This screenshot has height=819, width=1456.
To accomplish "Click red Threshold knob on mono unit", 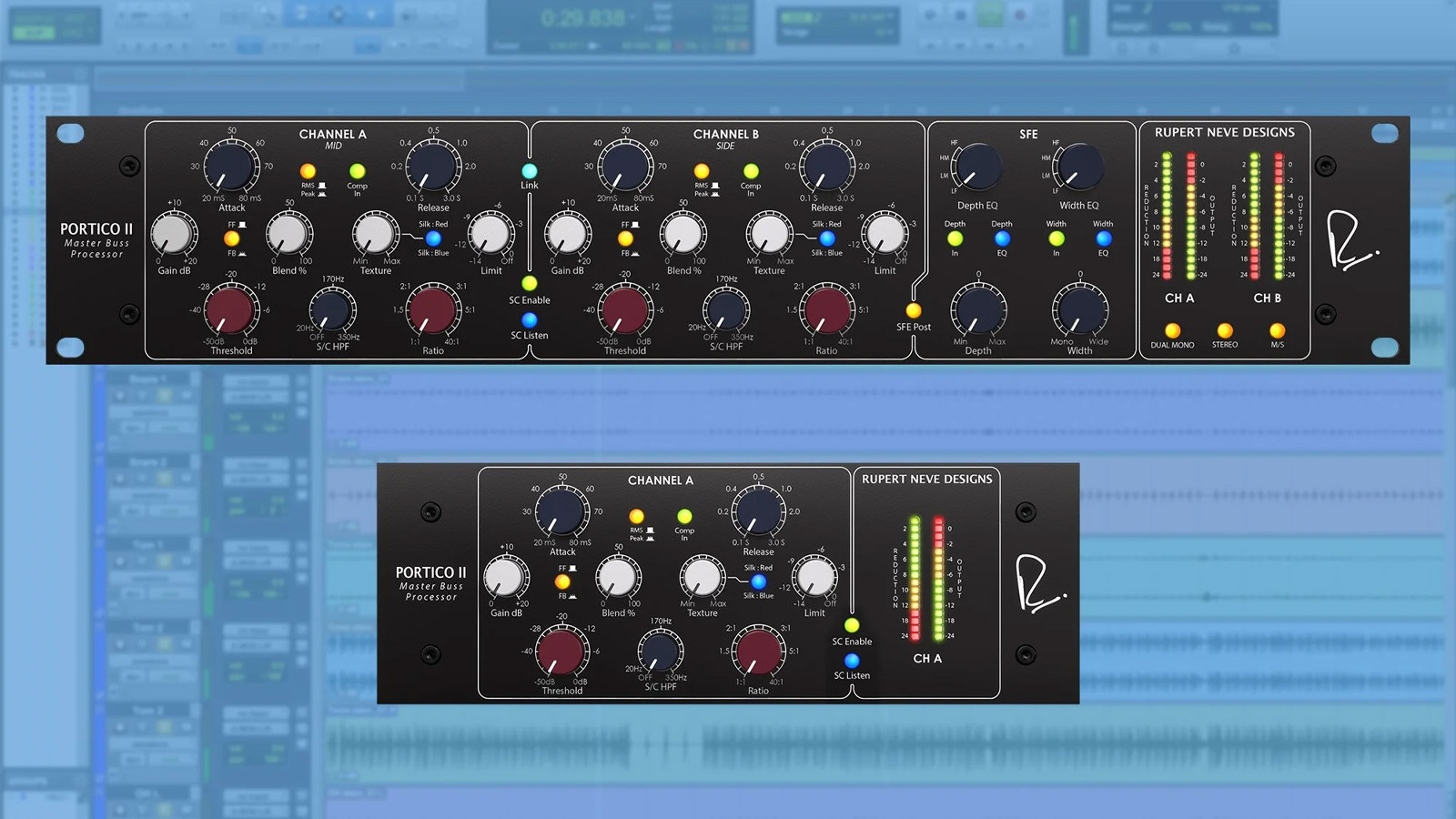I will pos(561,652).
